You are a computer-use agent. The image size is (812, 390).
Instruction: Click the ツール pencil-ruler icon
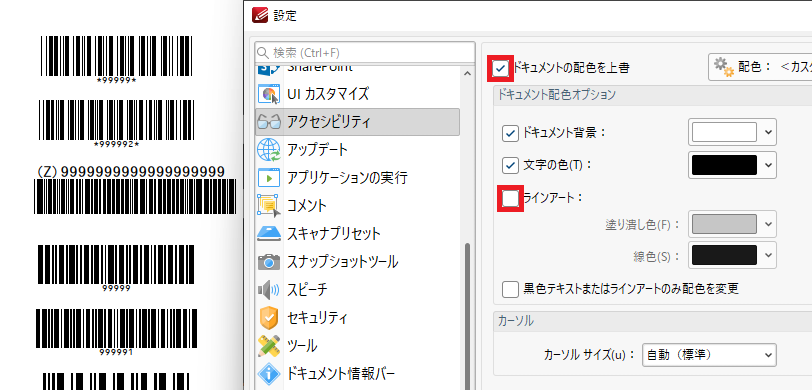(268, 345)
